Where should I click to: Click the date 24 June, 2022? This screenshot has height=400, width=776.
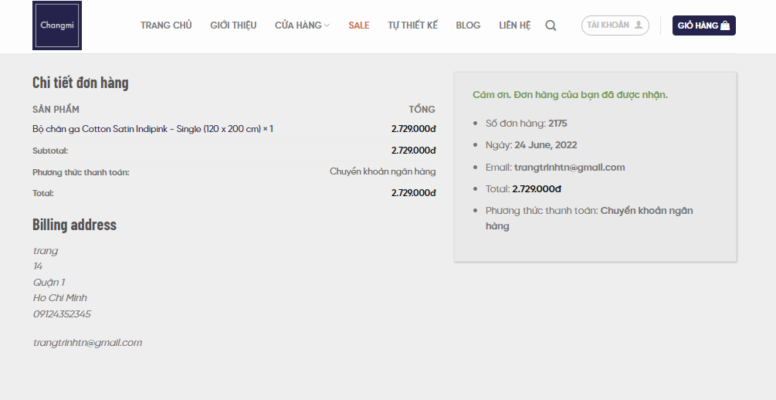coord(545,145)
